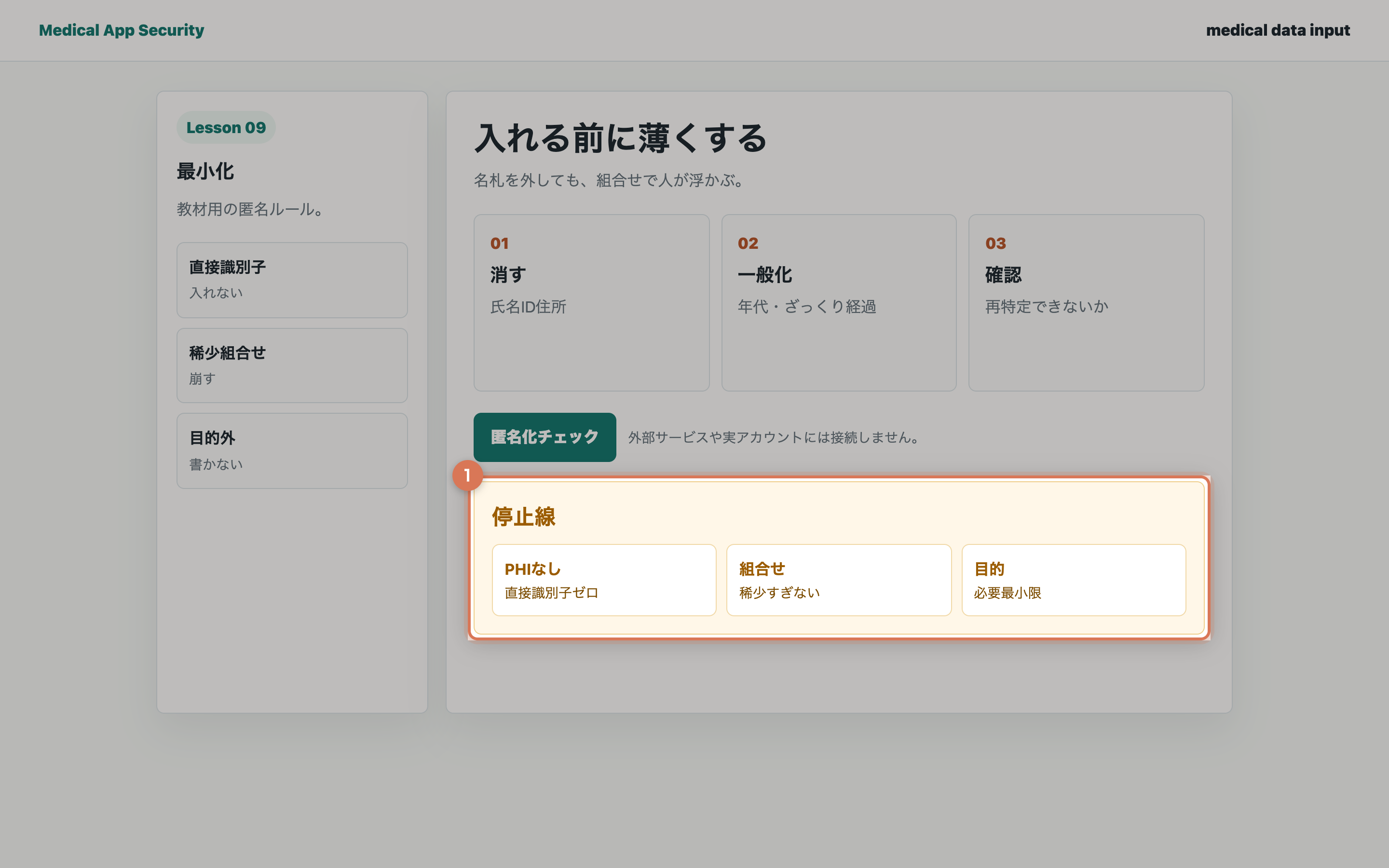Click the text 再特定できないか
The image size is (1389, 868).
tap(1047, 307)
